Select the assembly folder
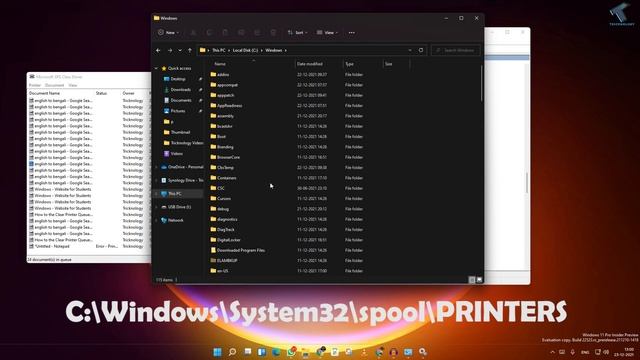This screenshot has height=360, width=640. tap(225, 116)
